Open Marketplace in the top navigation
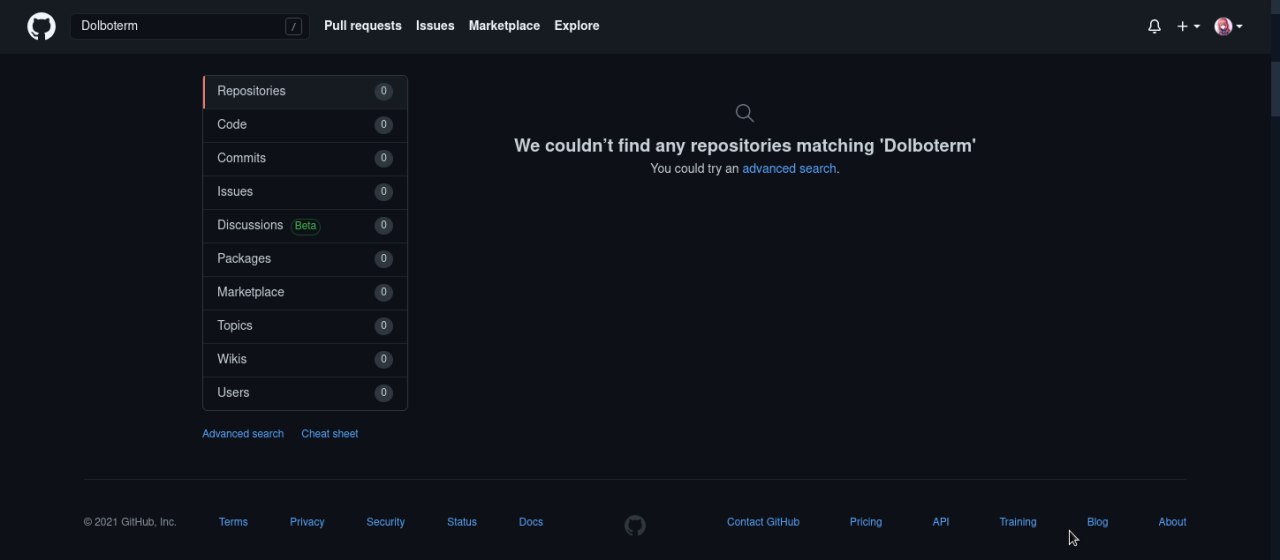The height and width of the screenshot is (560, 1280). tap(504, 26)
